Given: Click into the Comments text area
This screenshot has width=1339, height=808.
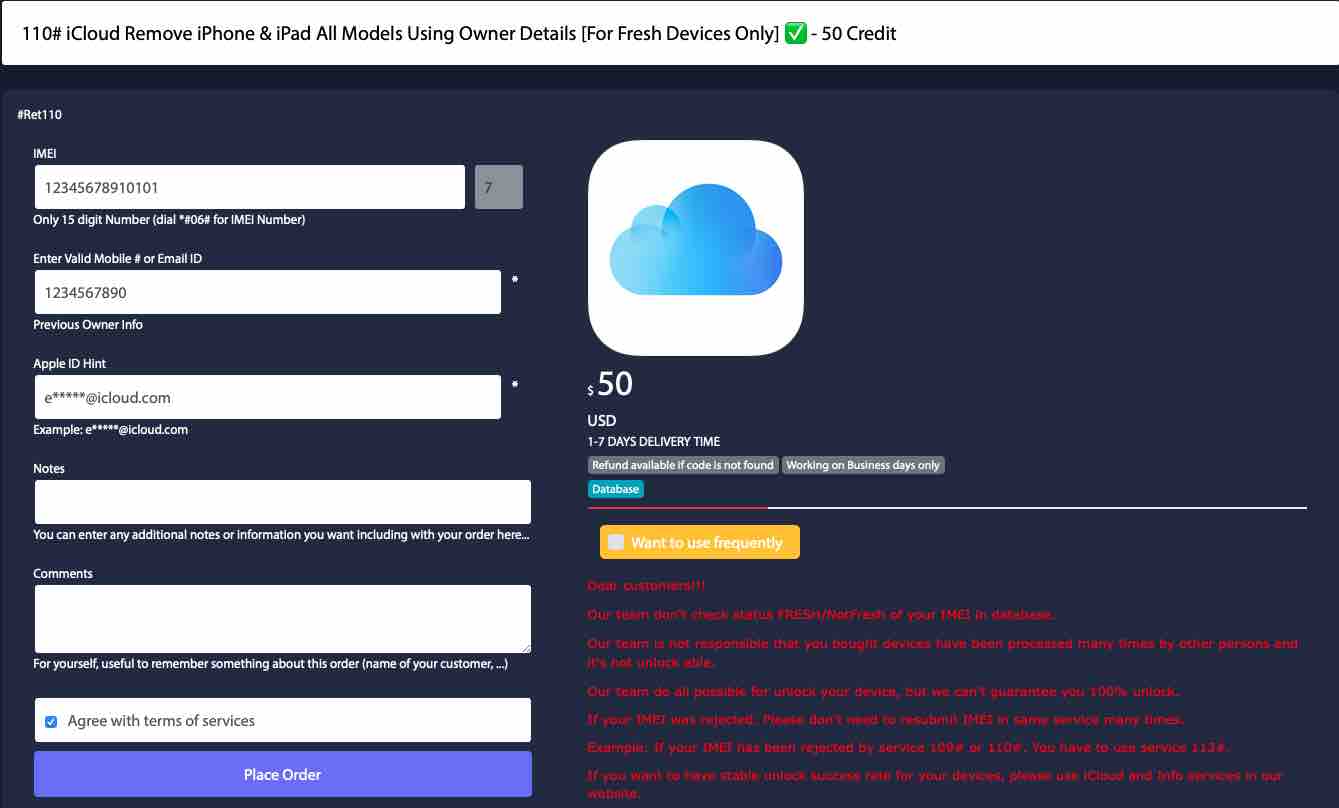Looking at the screenshot, I should (x=283, y=619).
